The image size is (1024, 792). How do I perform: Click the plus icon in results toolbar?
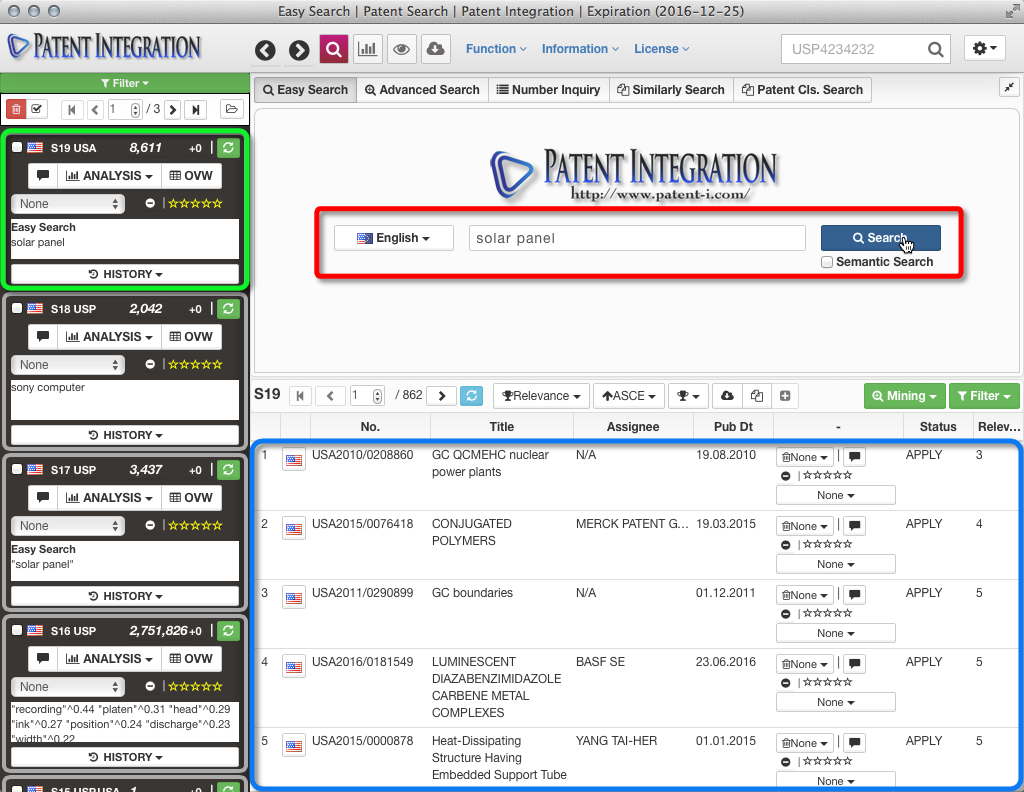coord(785,396)
